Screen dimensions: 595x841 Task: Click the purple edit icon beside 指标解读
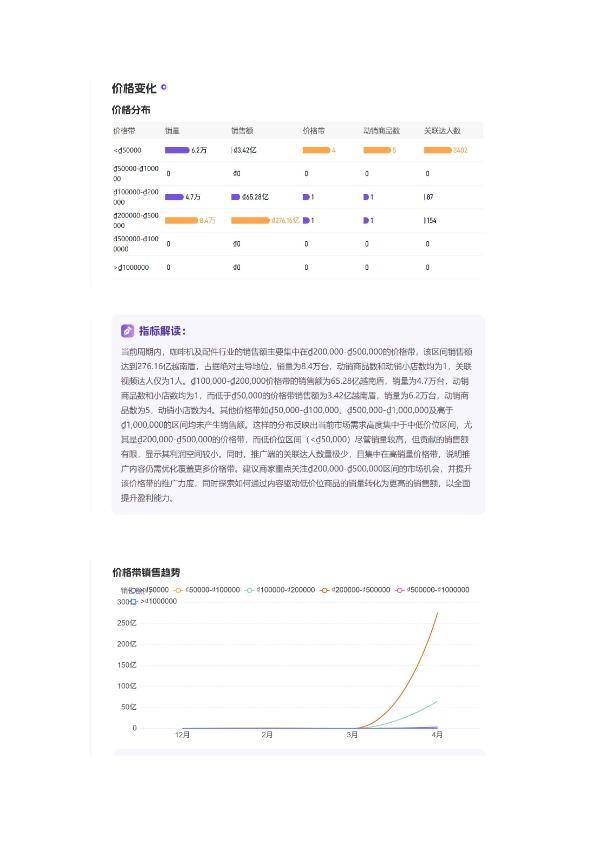pyautogui.click(x=127, y=331)
